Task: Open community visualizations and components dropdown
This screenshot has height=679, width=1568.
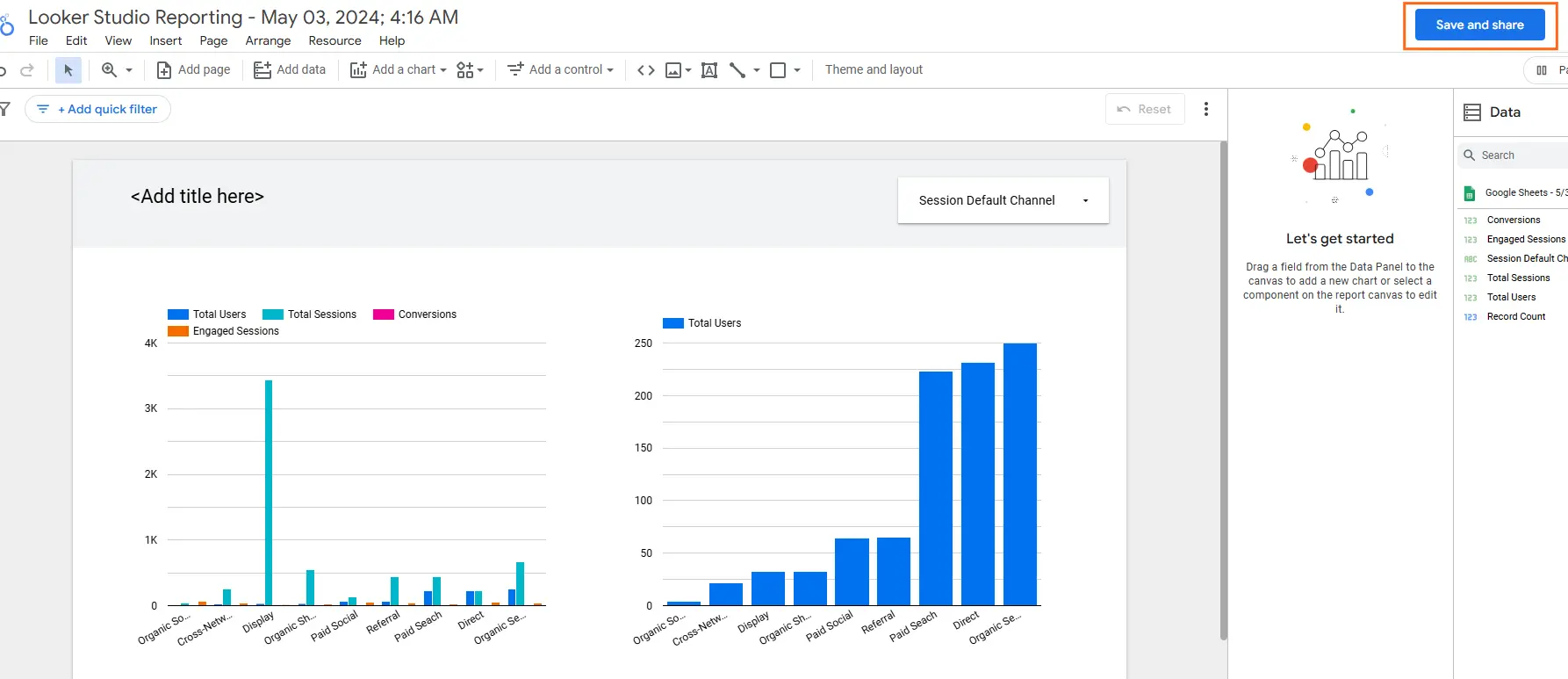Action: point(470,70)
